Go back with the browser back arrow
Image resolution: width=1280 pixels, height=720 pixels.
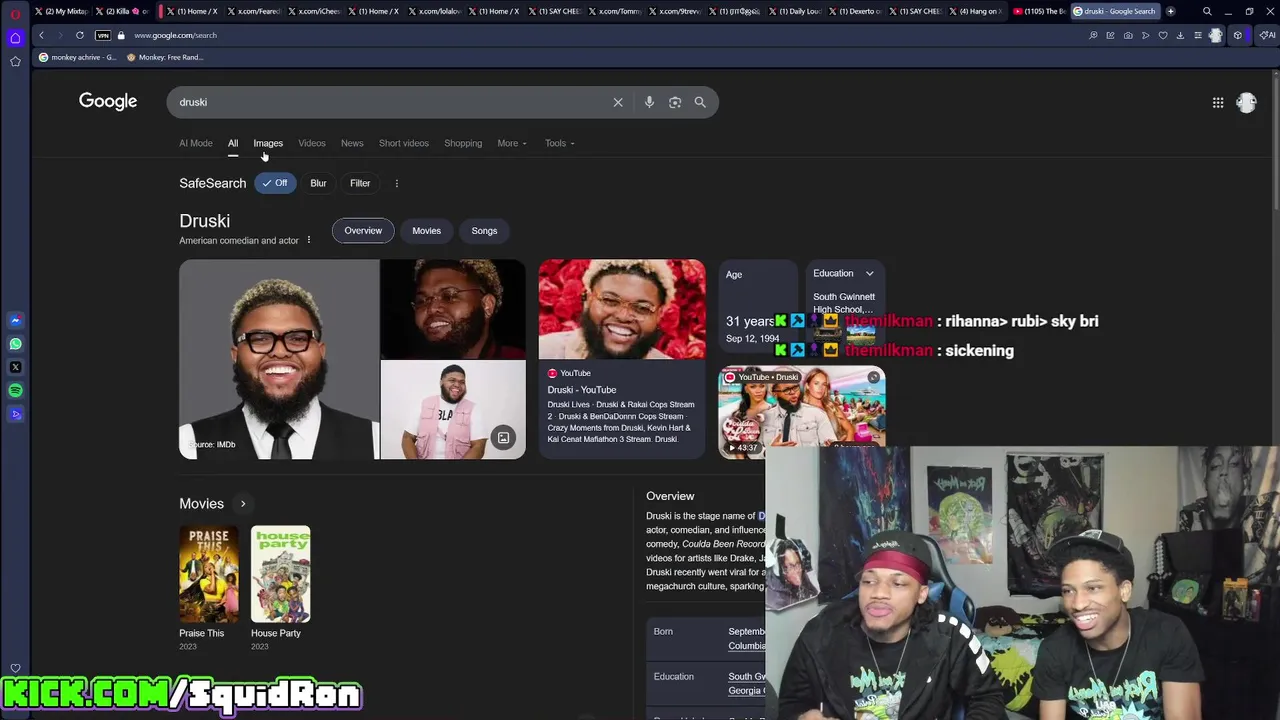[41, 35]
